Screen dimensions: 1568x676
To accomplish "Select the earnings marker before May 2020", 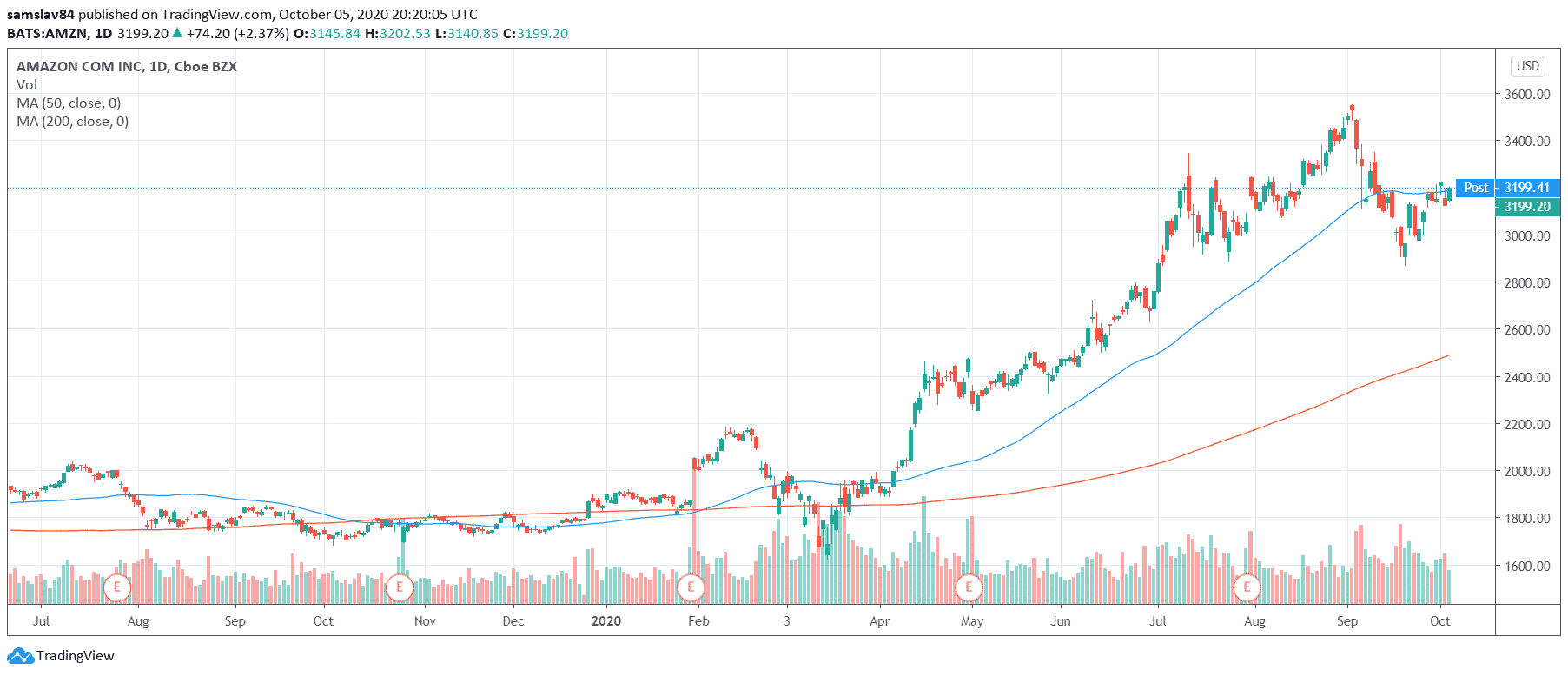I will pos(969,587).
